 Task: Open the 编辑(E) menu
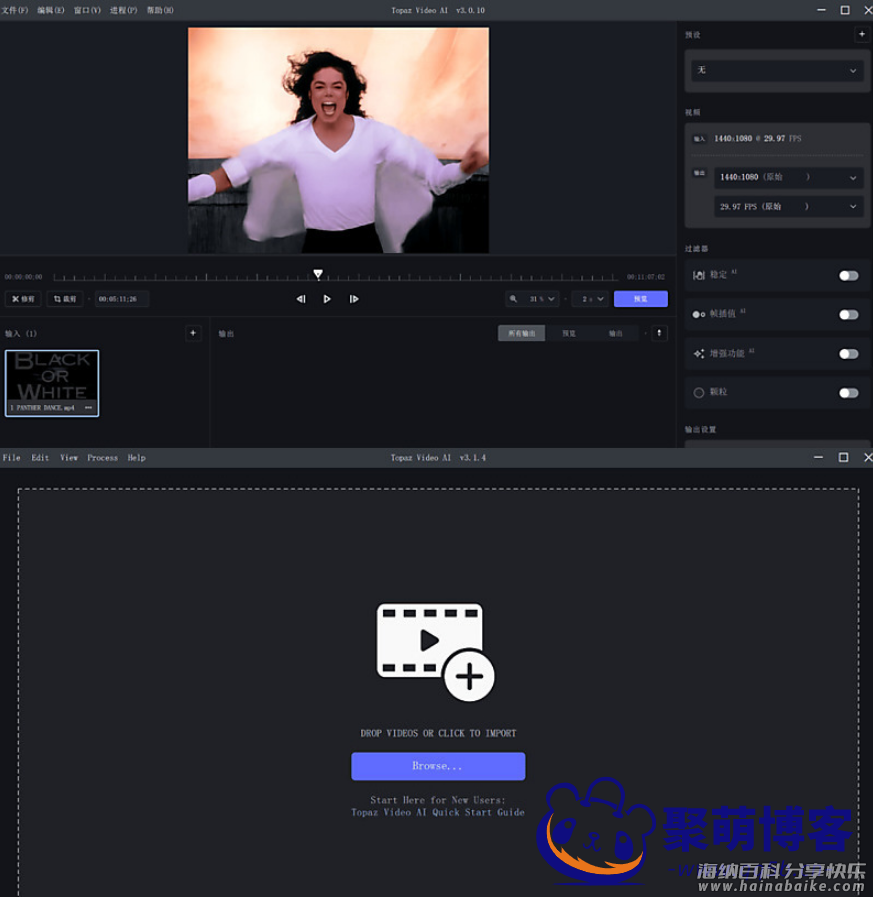pos(51,10)
